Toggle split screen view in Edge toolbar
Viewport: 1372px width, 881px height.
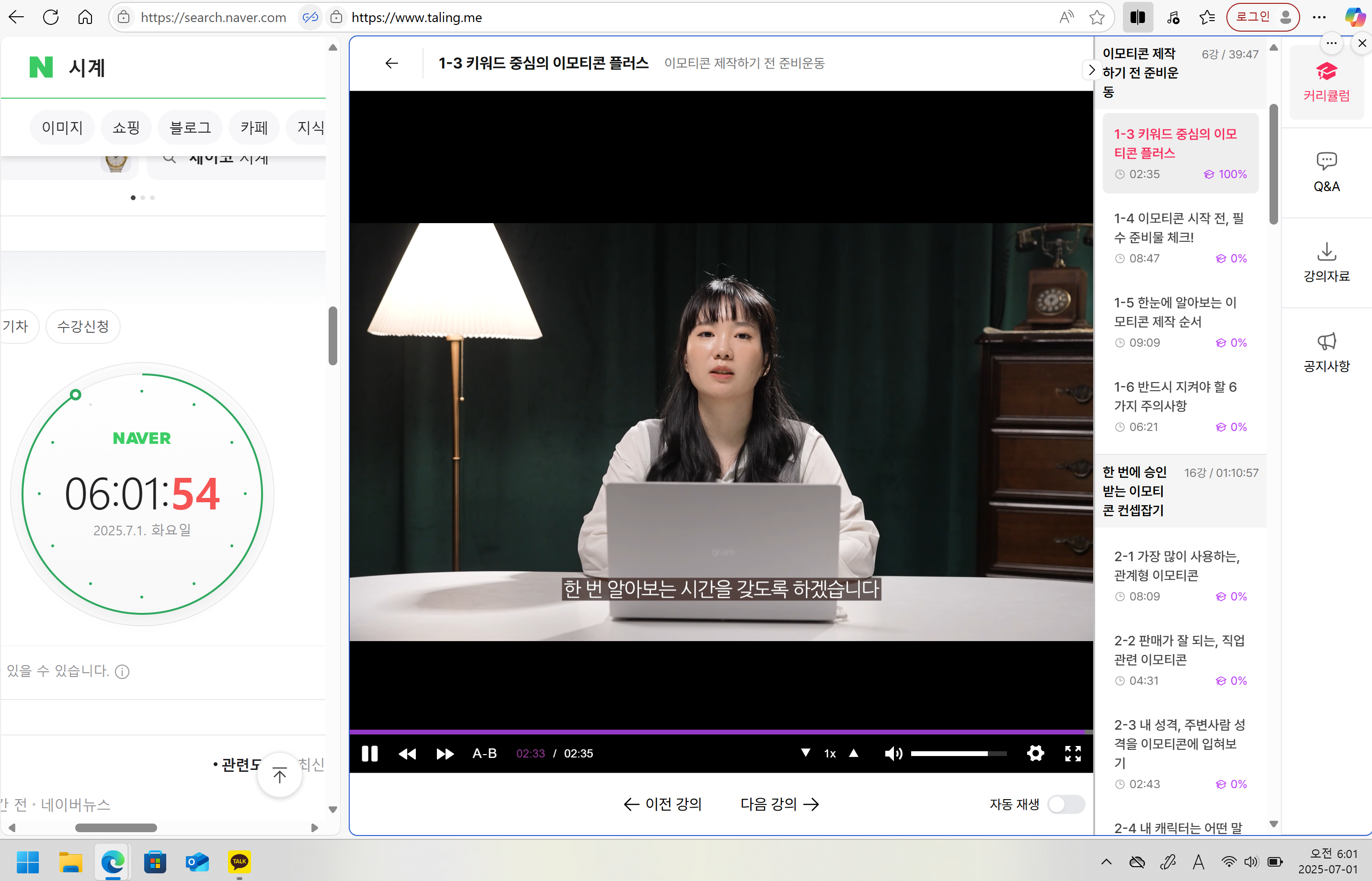click(x=1137, y=17)
